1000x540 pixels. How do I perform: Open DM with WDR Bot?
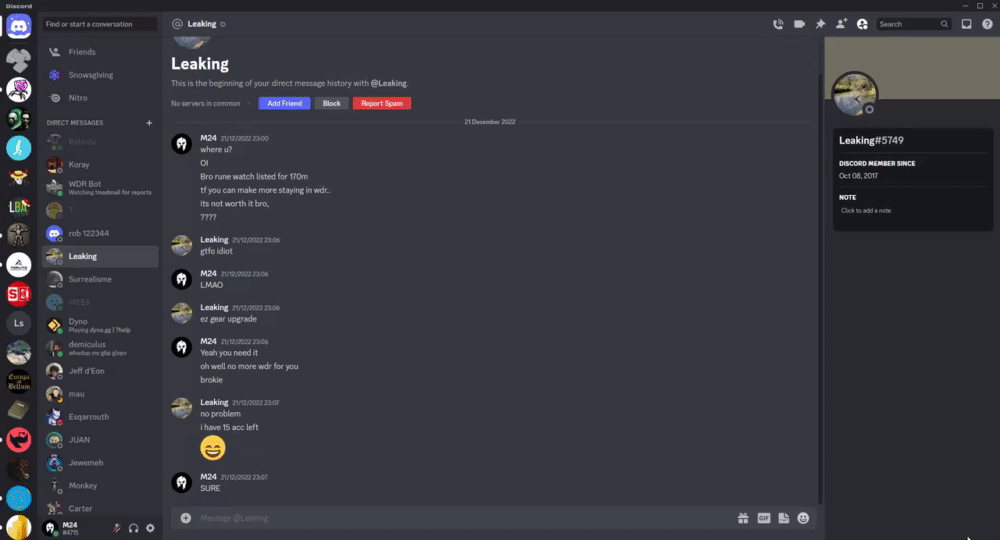coord(100,187)
